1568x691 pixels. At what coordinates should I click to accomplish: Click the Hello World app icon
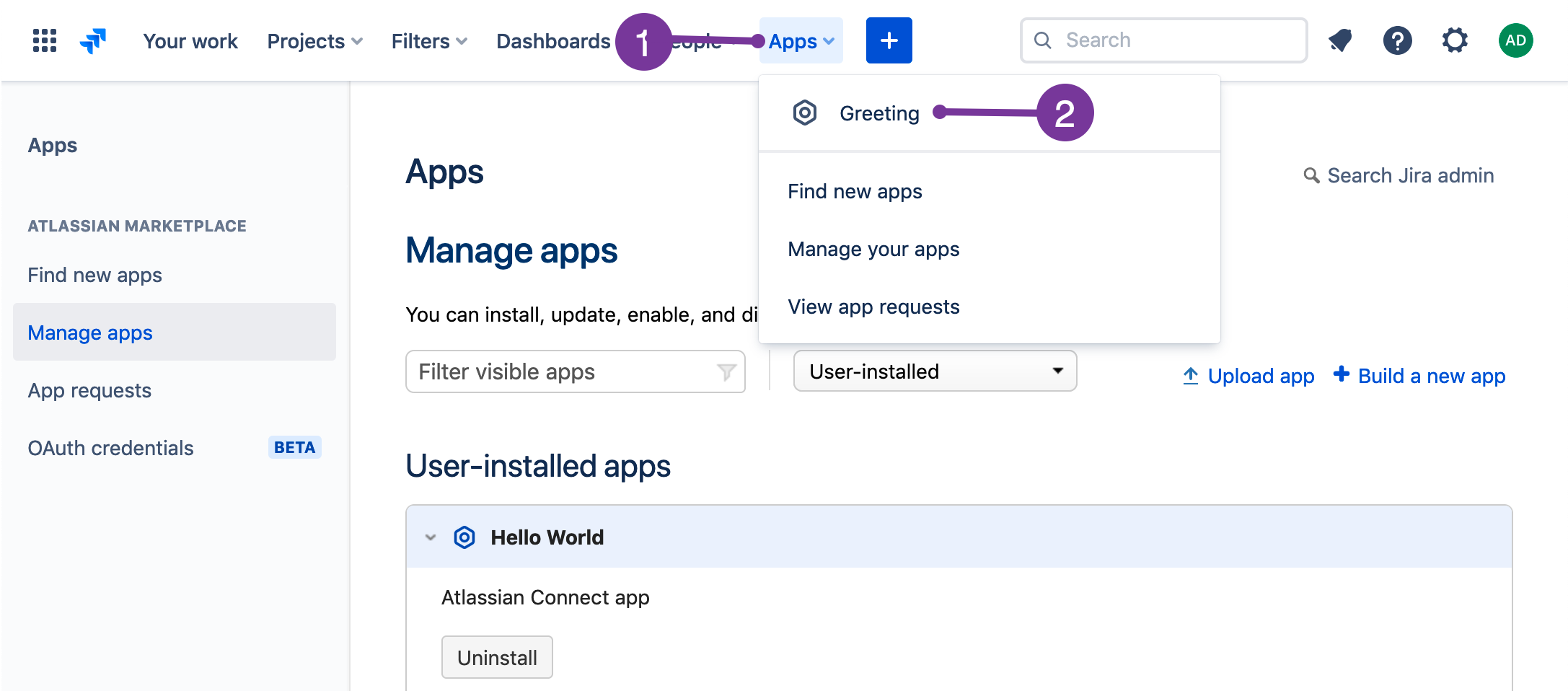pyautogui.click(x=464, y=537)
